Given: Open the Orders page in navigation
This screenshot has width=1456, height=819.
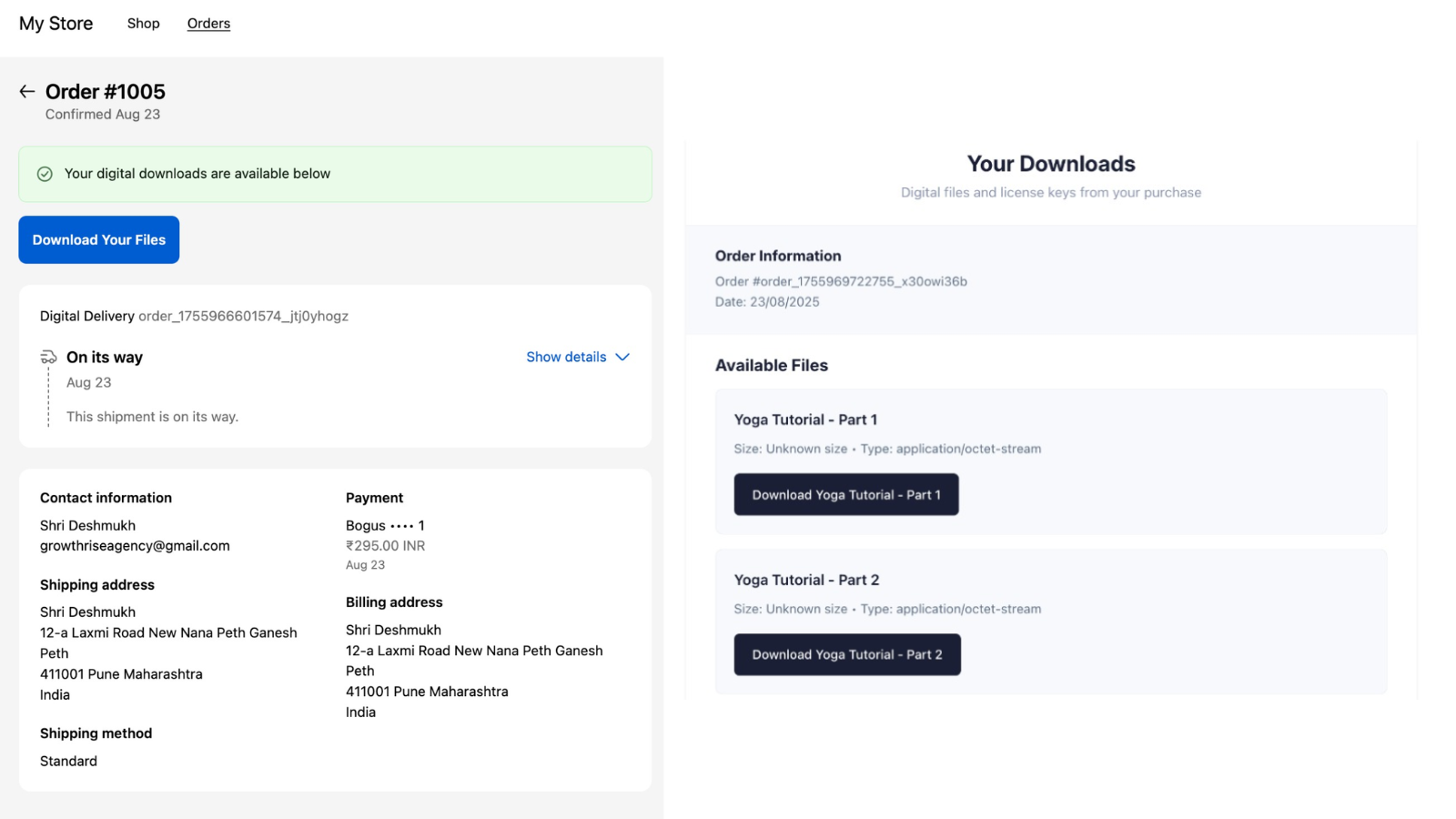Looking at the screenshot, I should click(208, 24).
